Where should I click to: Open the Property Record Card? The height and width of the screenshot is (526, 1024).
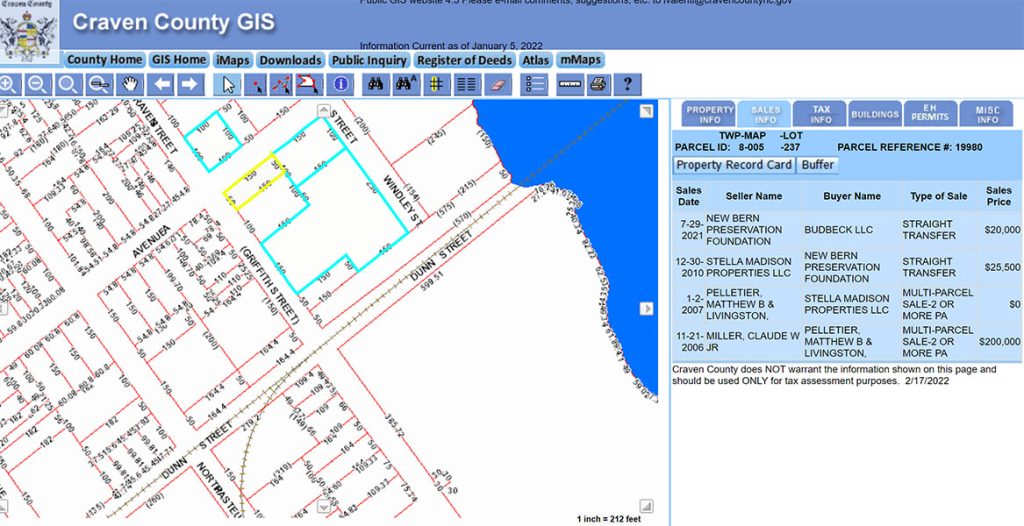point(734,165)
